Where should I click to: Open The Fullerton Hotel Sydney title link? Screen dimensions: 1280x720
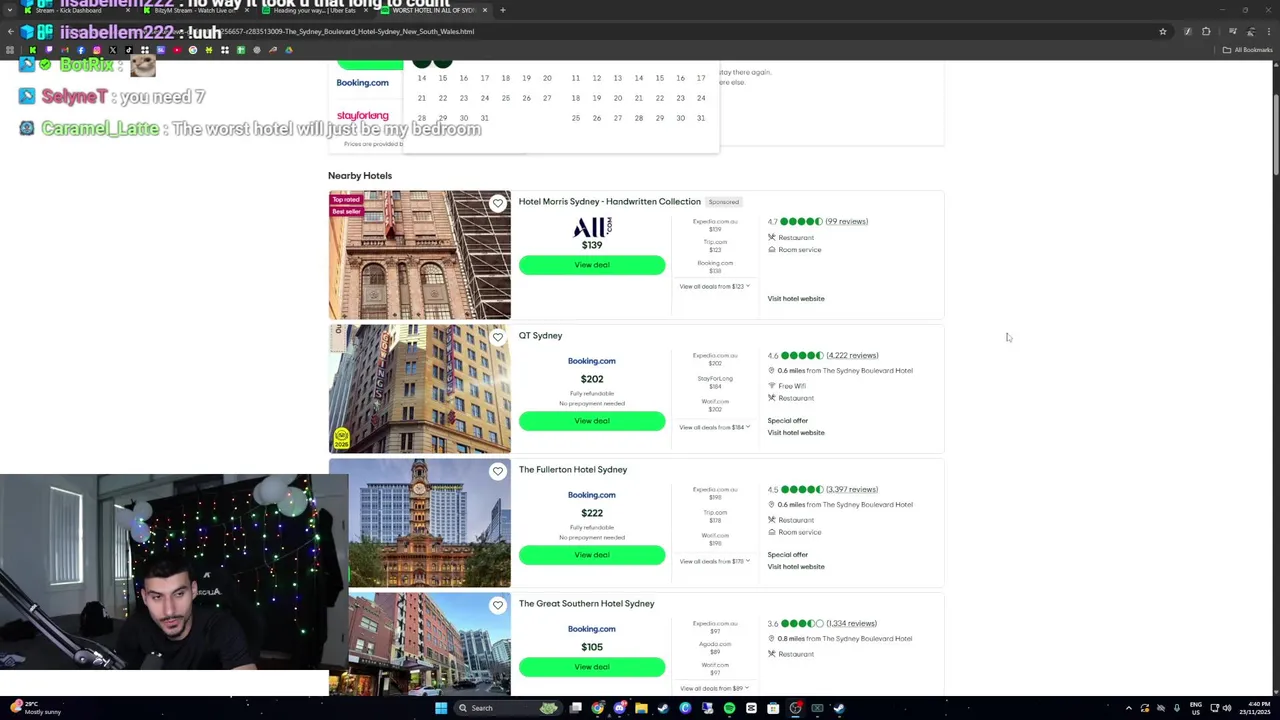[573, 469]
